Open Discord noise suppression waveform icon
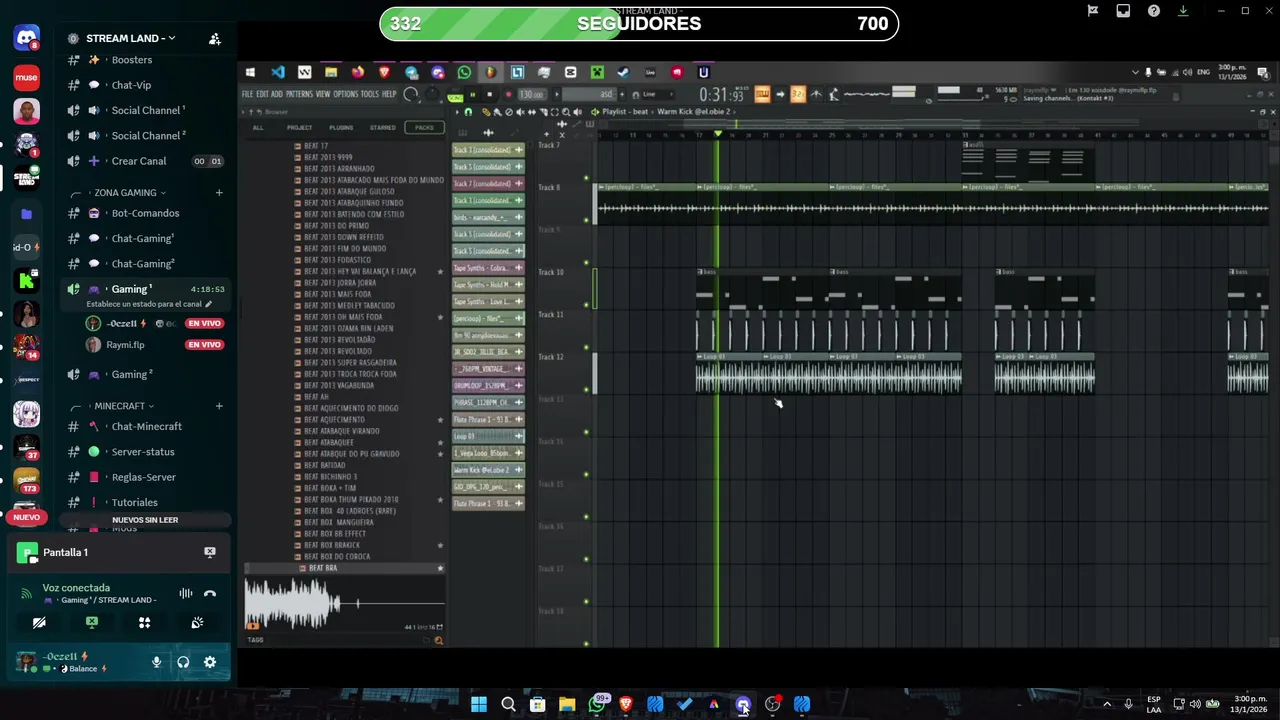 [185, 594]
